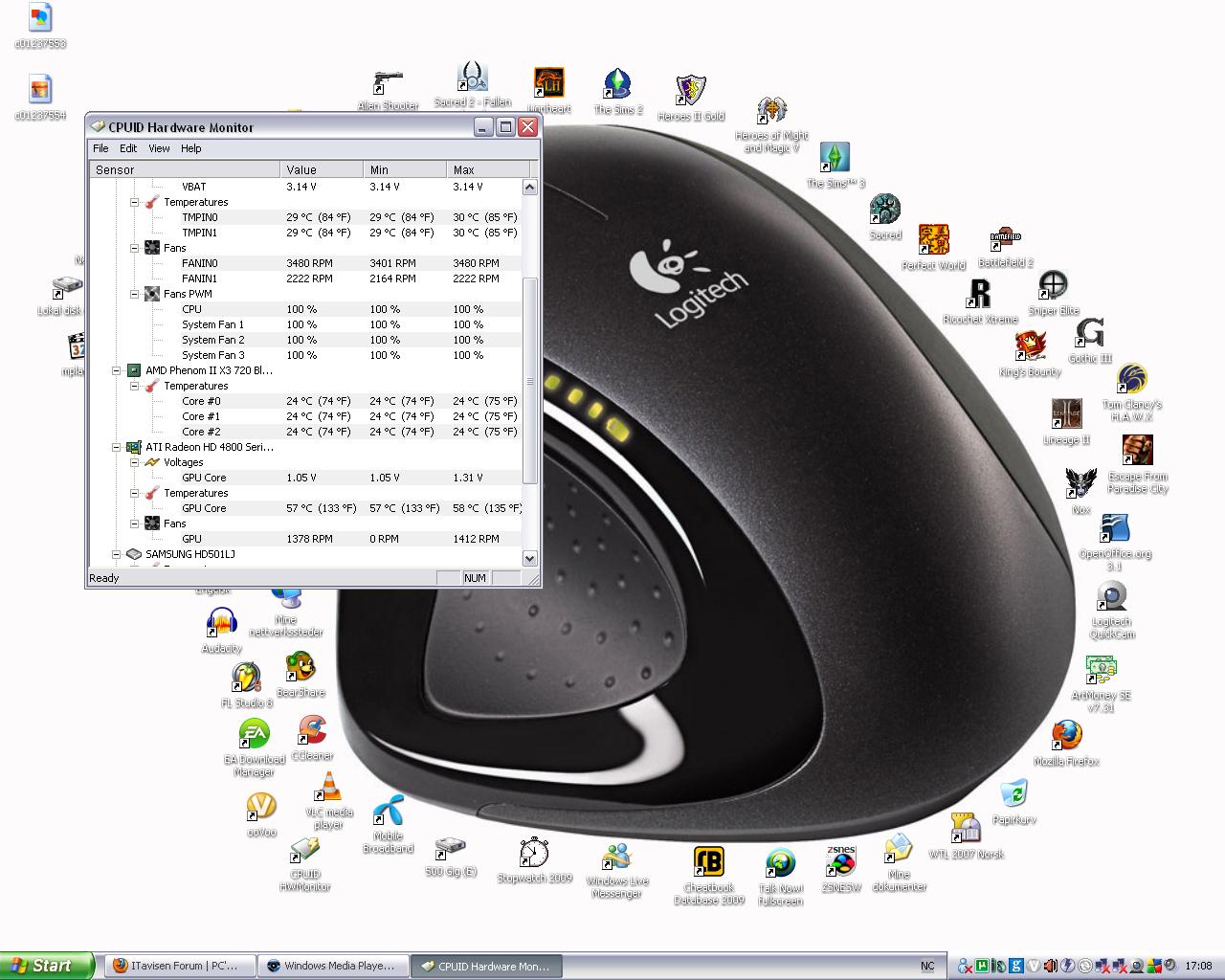
Task: Select the Core #1 temperature row
Action: click(306, 416)
